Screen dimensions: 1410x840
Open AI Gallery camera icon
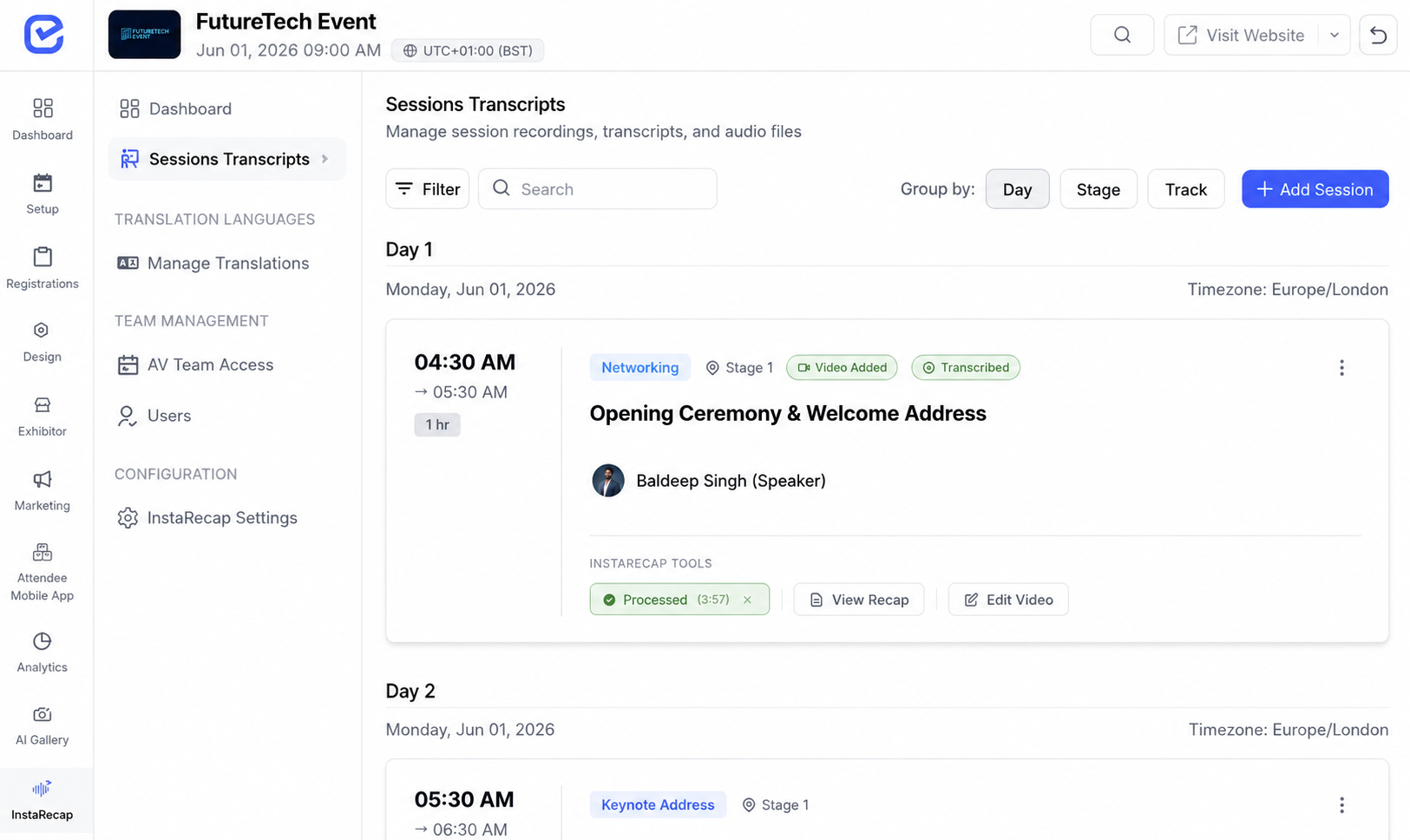click(43, 725)
